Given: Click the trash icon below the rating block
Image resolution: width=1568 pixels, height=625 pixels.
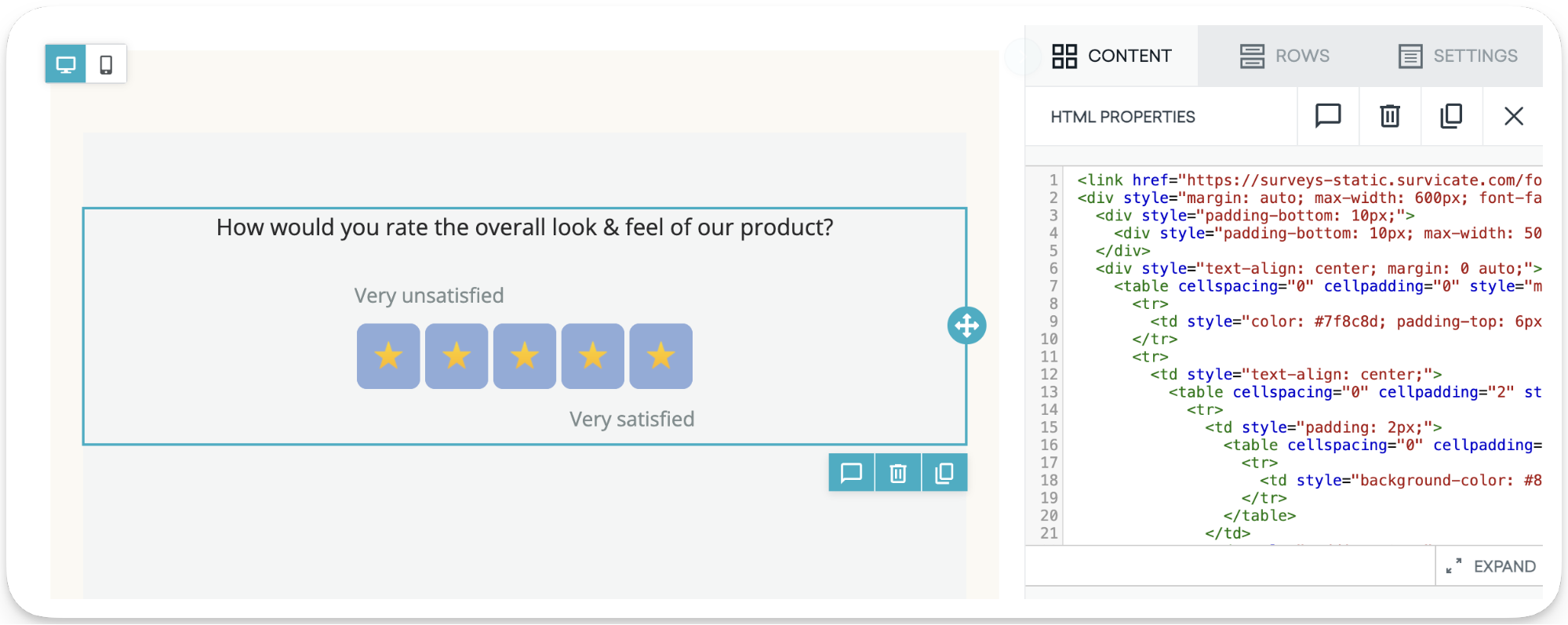Looking at the screenshot, I should 897,472.
